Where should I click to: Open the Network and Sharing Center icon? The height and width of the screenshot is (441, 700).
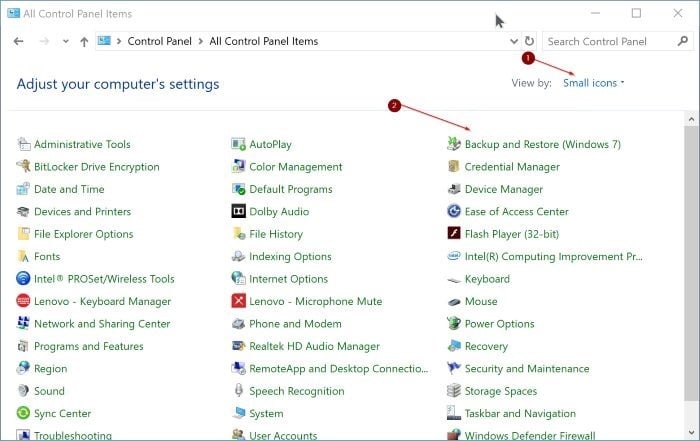pyautogui.click(x=23, y=324)
